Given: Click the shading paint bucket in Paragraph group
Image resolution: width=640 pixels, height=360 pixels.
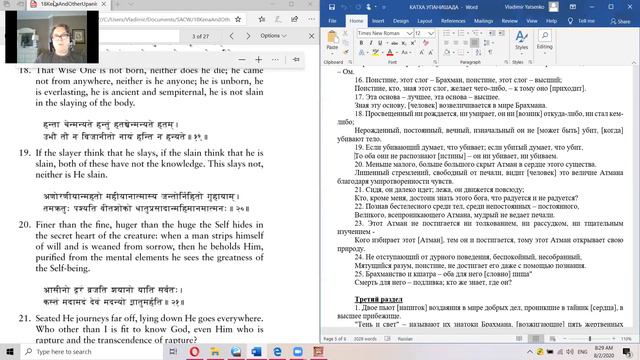Looking at the screenshot, I should pos(448,52).
